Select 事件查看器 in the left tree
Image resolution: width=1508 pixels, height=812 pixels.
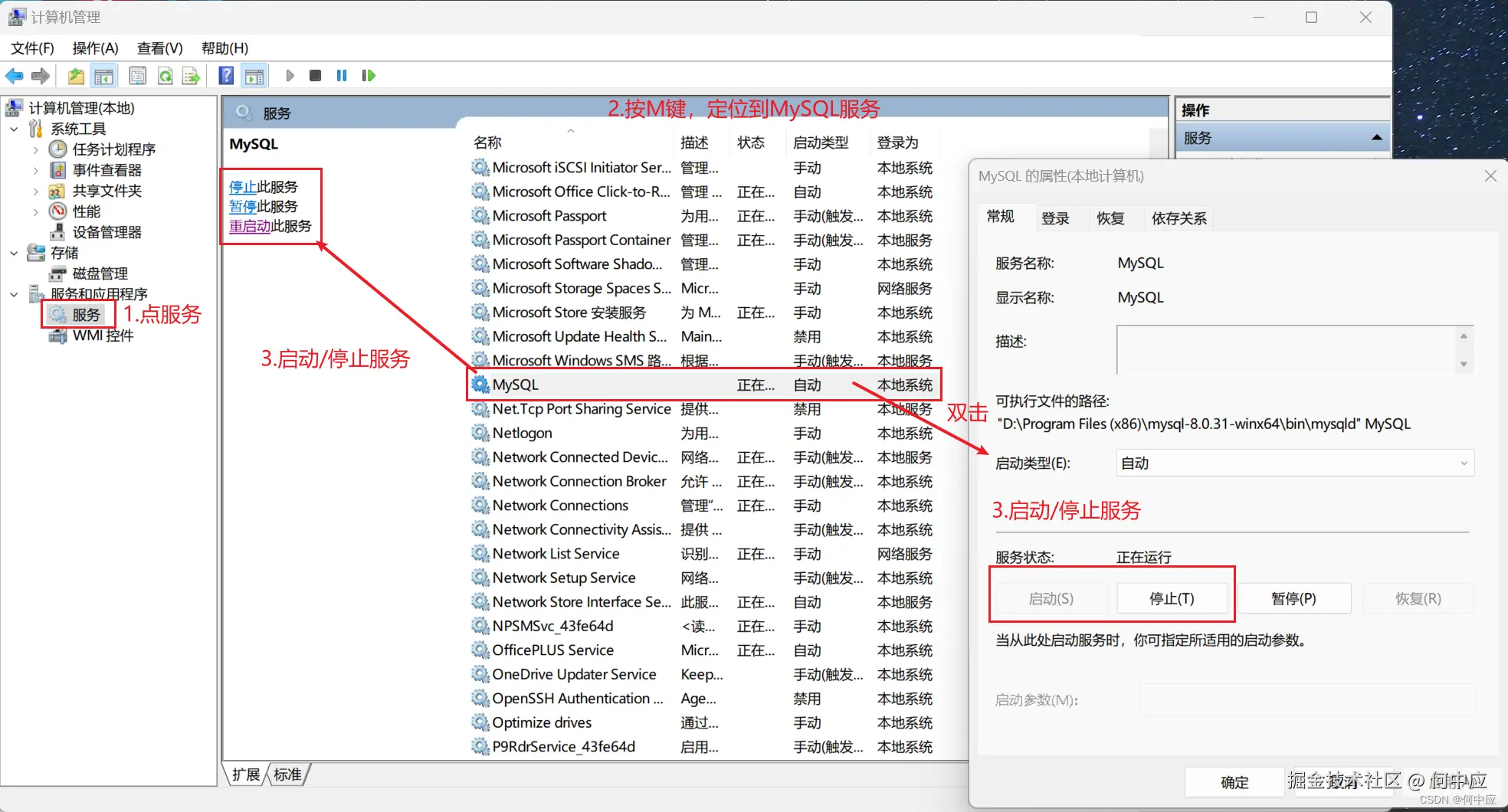pyautogui.click(x=107, y=170)
